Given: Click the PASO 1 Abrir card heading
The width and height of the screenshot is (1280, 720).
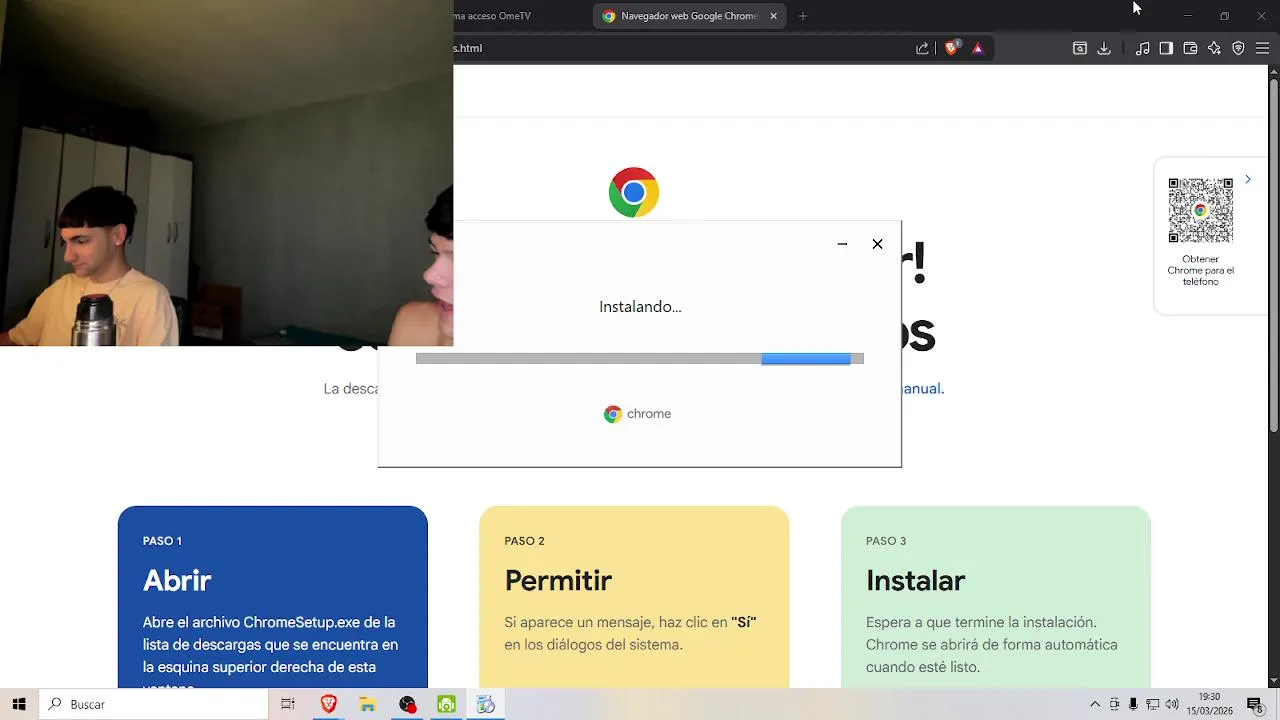Looking at the screenshot, I should [177, 580].
